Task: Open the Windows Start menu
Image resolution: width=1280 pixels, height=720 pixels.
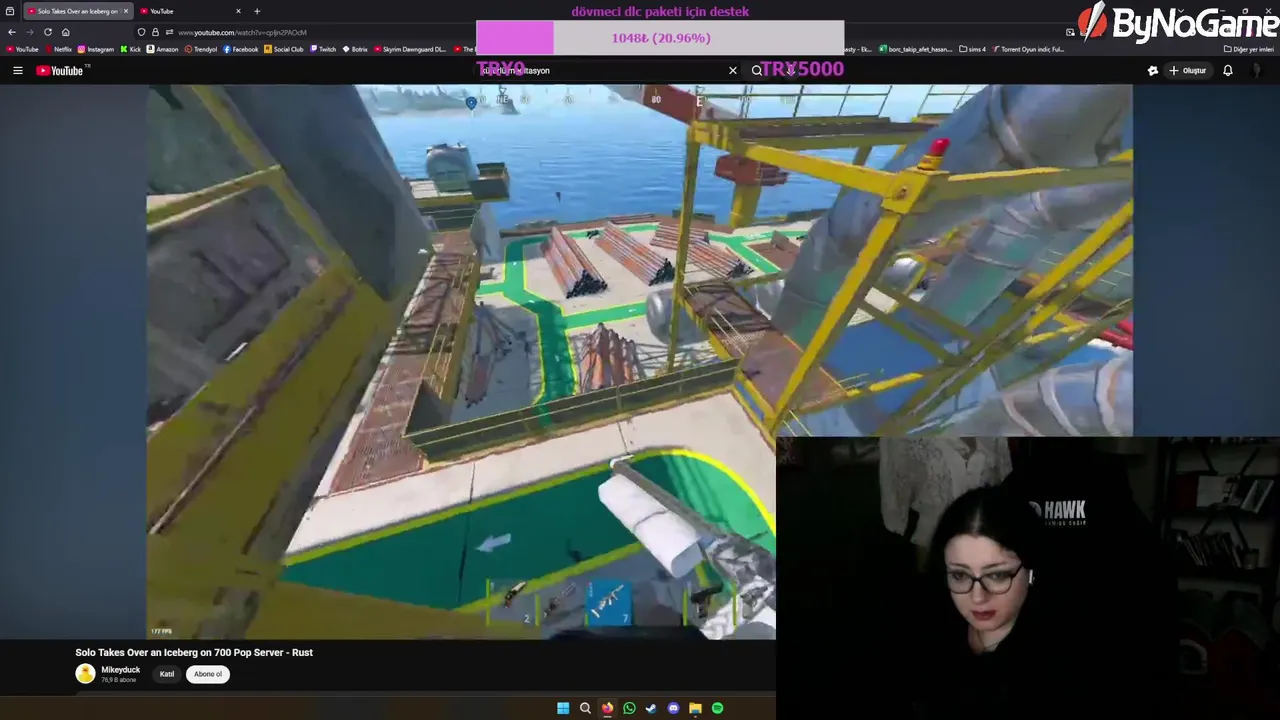Action: click(x=563, y=708)
